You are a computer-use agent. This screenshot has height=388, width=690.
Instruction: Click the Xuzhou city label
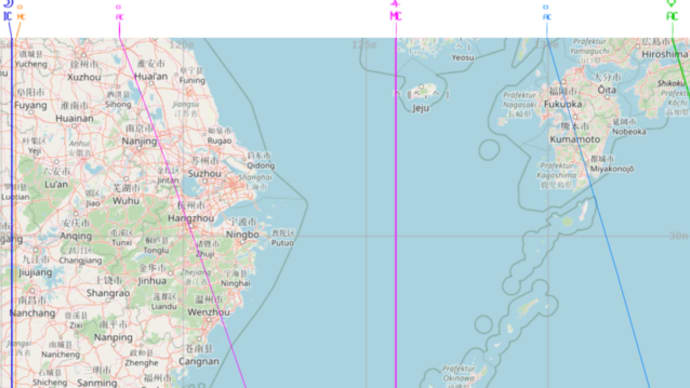click(x=84, y=77)
